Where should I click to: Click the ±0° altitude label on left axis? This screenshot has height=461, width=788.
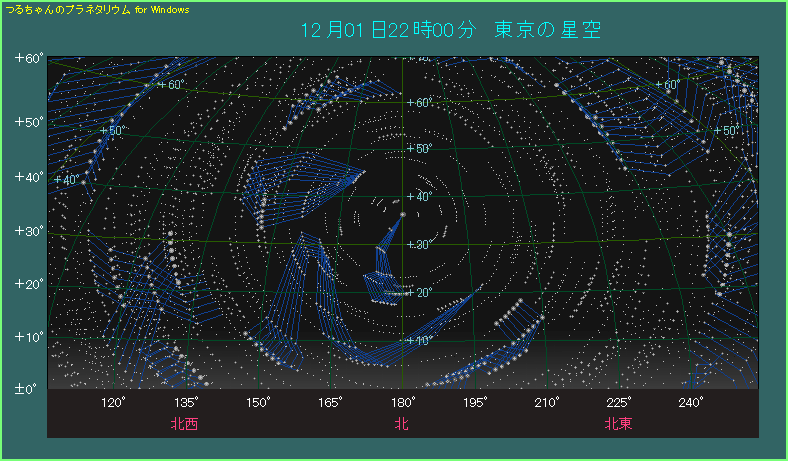point(27,388)
